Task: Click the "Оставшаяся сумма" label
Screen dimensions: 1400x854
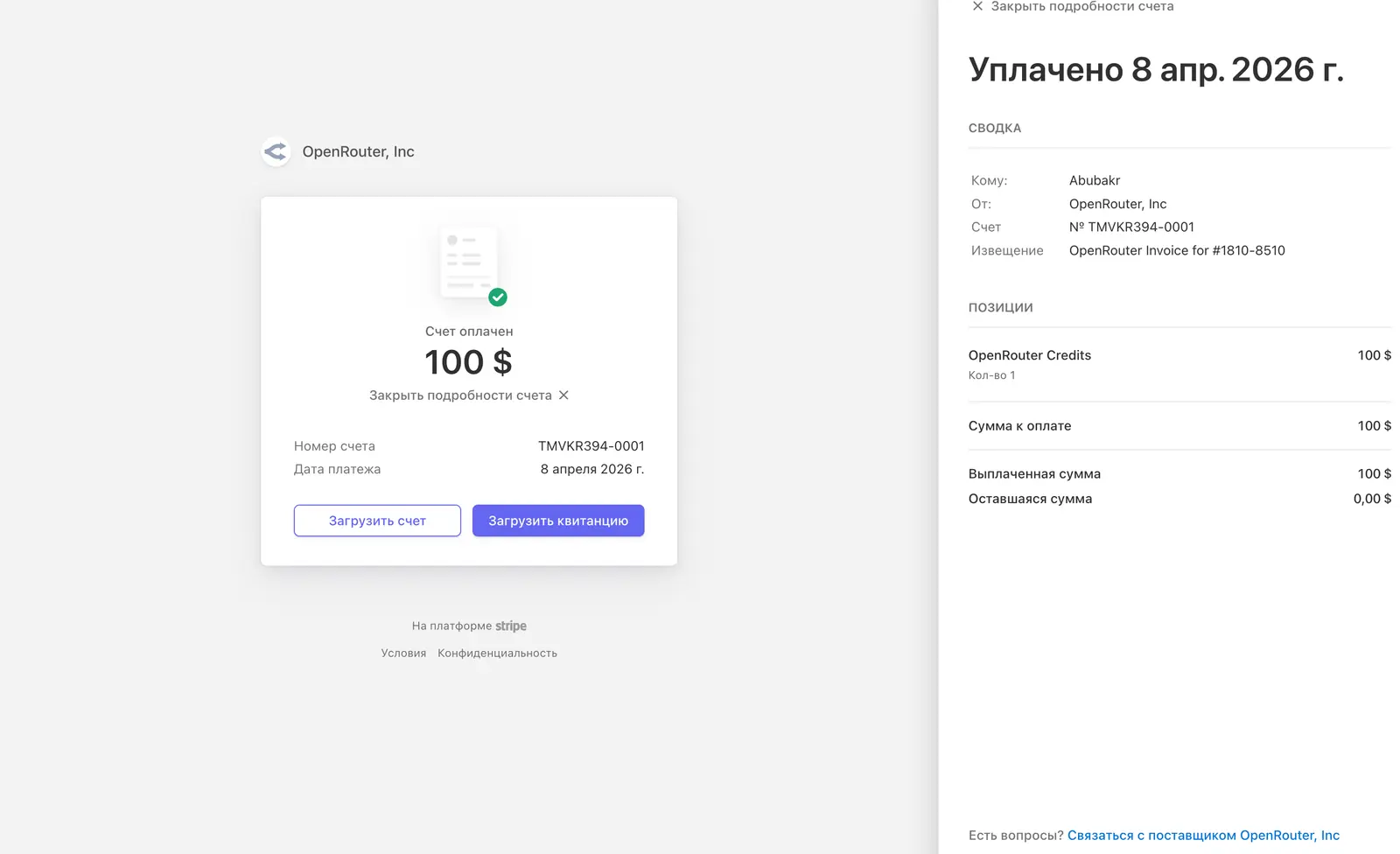Action: 1030,499
